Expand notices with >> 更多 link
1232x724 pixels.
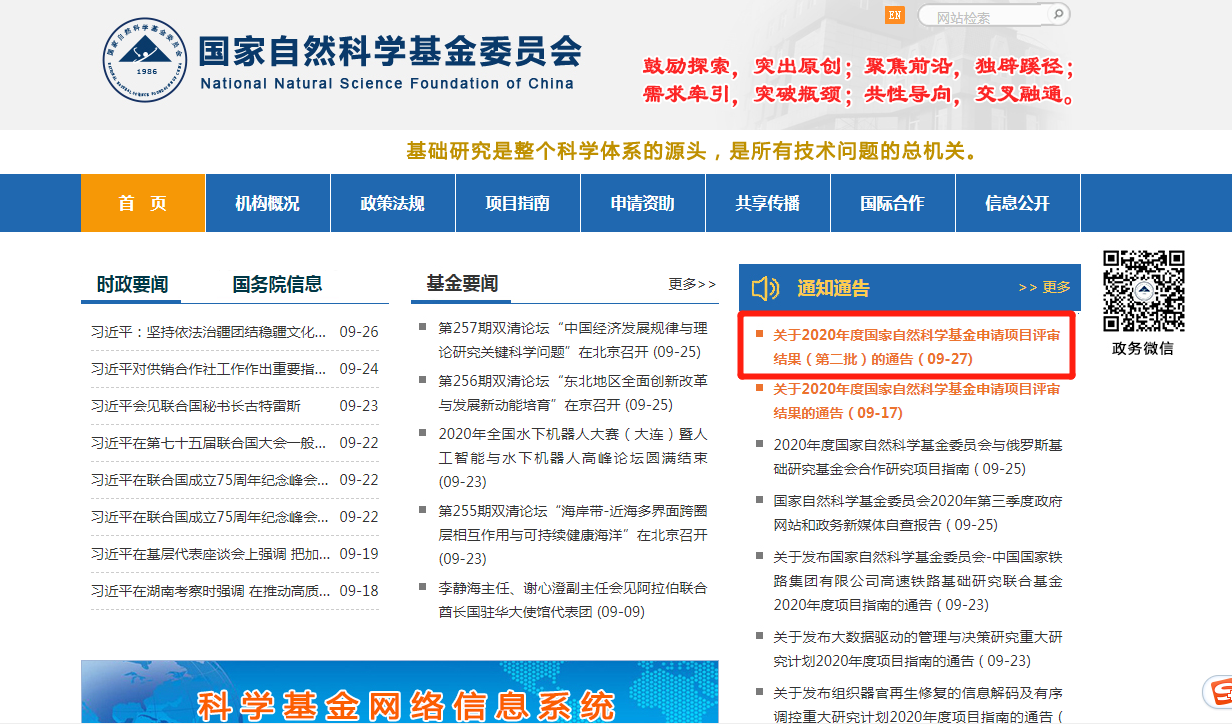tap(1044, 288)
